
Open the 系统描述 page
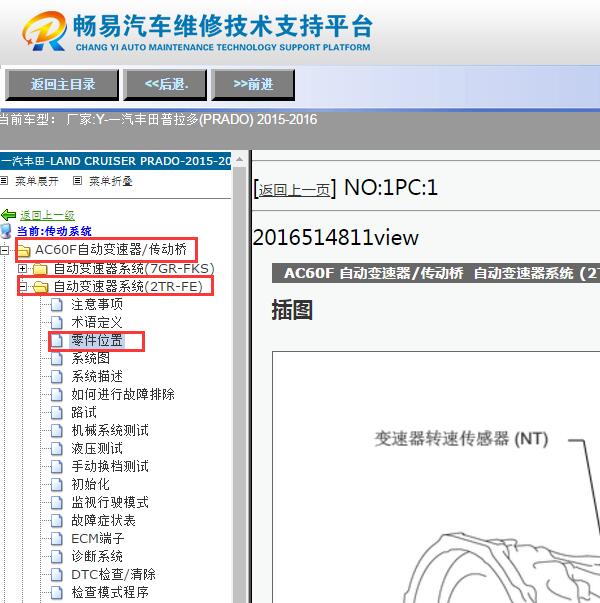[97, 376]
